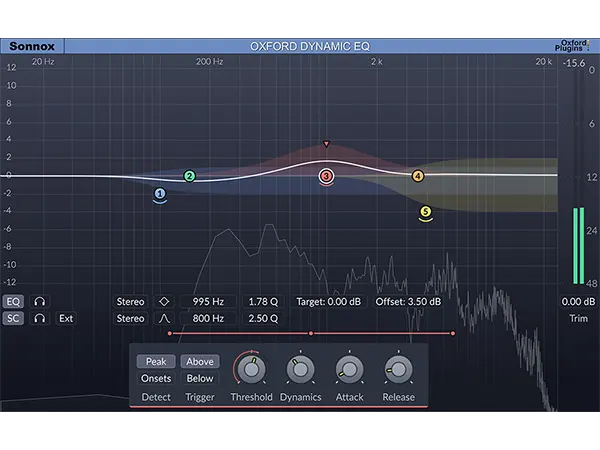This screenshot has height=450, width=600.
Task: Click the 995 Hz frequency field
Action: coord(208,302)
